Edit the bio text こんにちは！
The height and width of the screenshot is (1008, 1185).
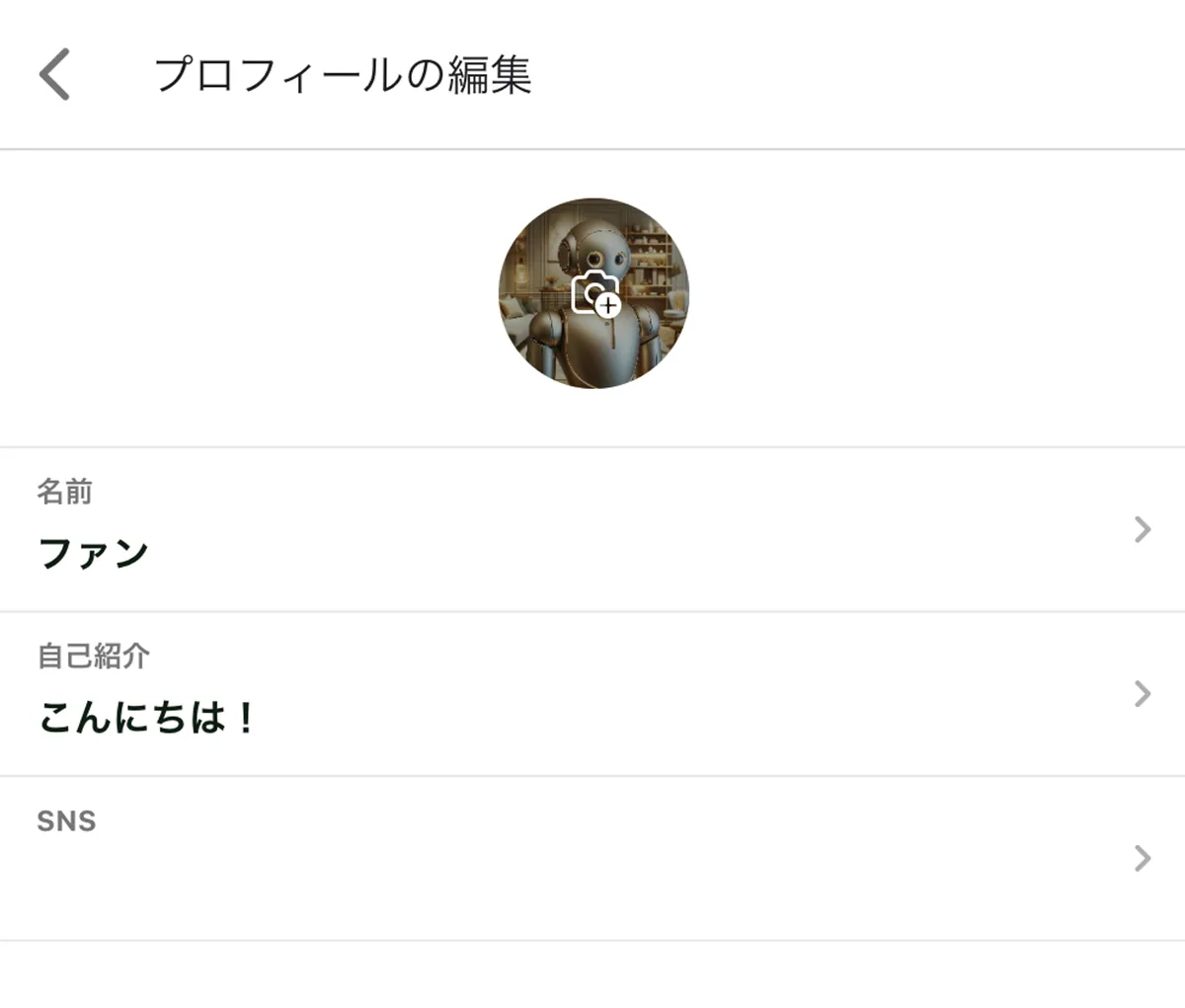(x=147, y=717)
